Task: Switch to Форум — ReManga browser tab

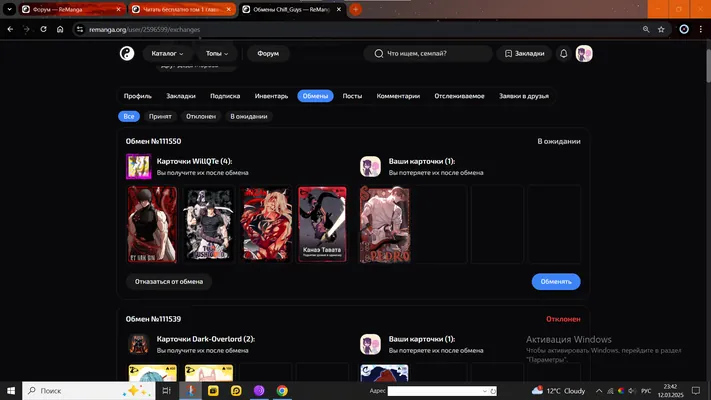Action: (x=72, y=10)
